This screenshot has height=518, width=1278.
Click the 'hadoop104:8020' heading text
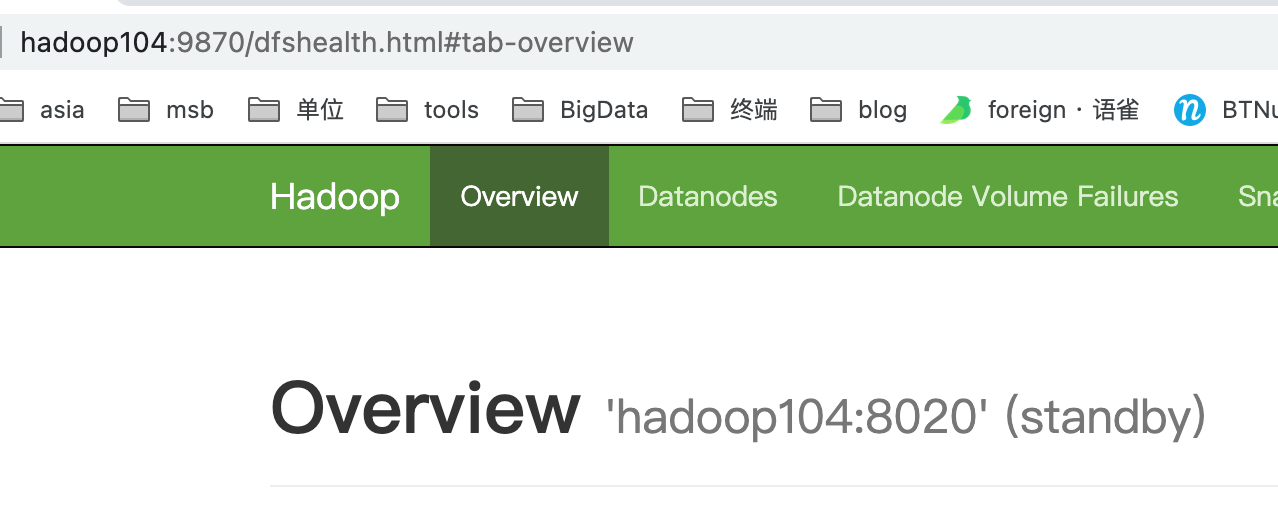[x=796, y=416]
